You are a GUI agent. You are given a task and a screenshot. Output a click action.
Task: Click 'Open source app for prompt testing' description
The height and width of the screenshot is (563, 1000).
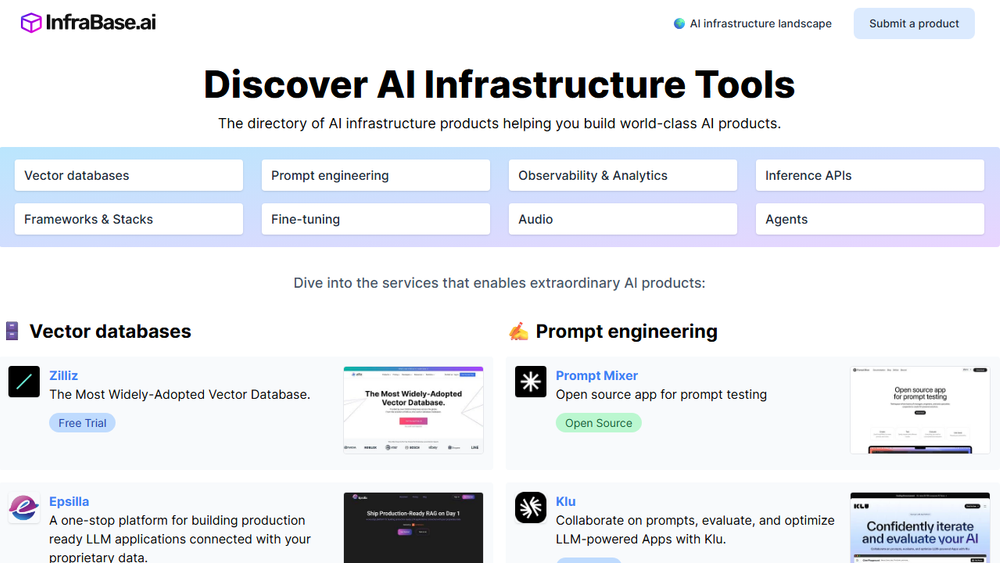click(661, 395)
